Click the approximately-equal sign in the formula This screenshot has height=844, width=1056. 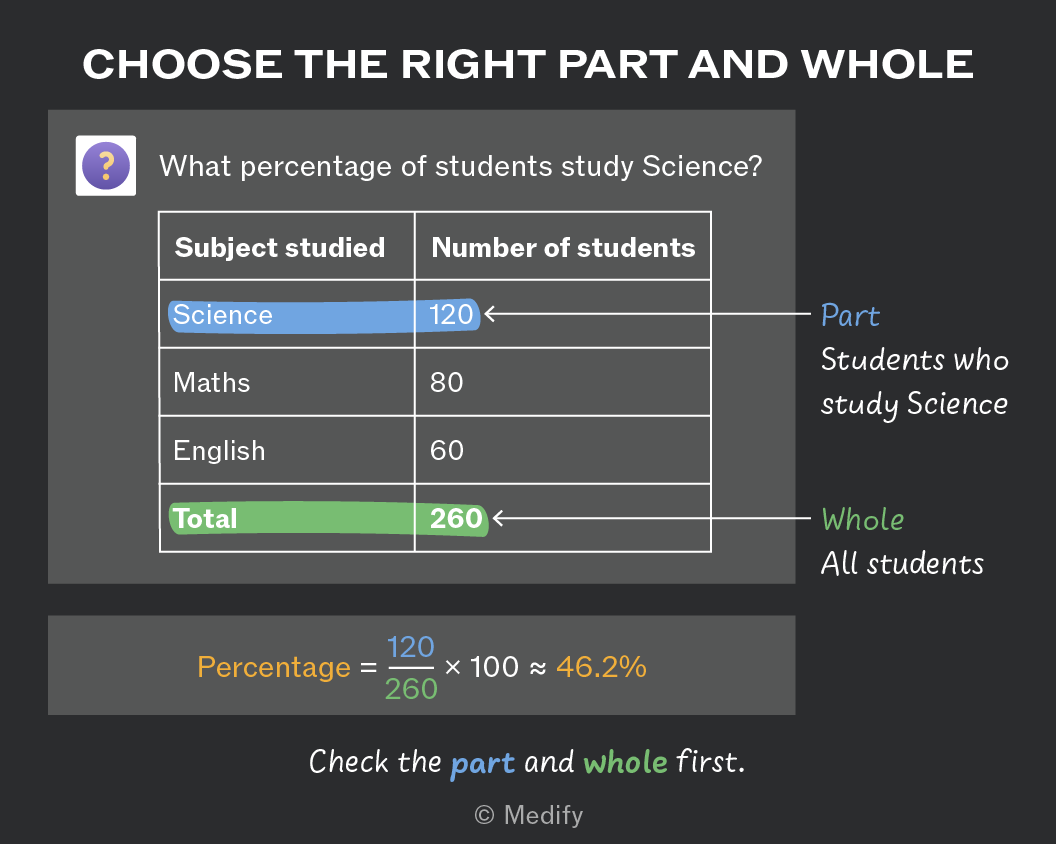click(537, 668)
